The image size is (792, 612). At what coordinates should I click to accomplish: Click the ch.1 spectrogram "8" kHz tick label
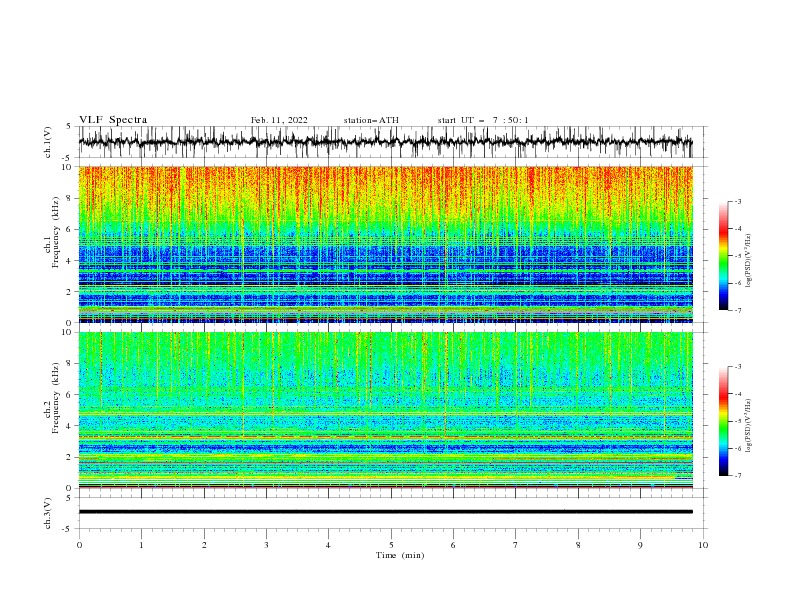click(70, 198)
